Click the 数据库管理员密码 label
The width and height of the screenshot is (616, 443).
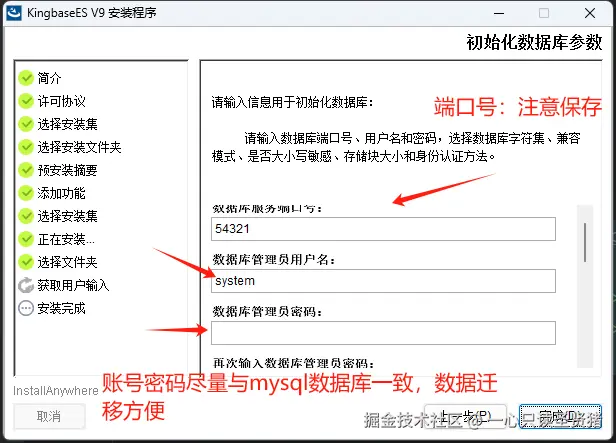[x=268, y=312]
